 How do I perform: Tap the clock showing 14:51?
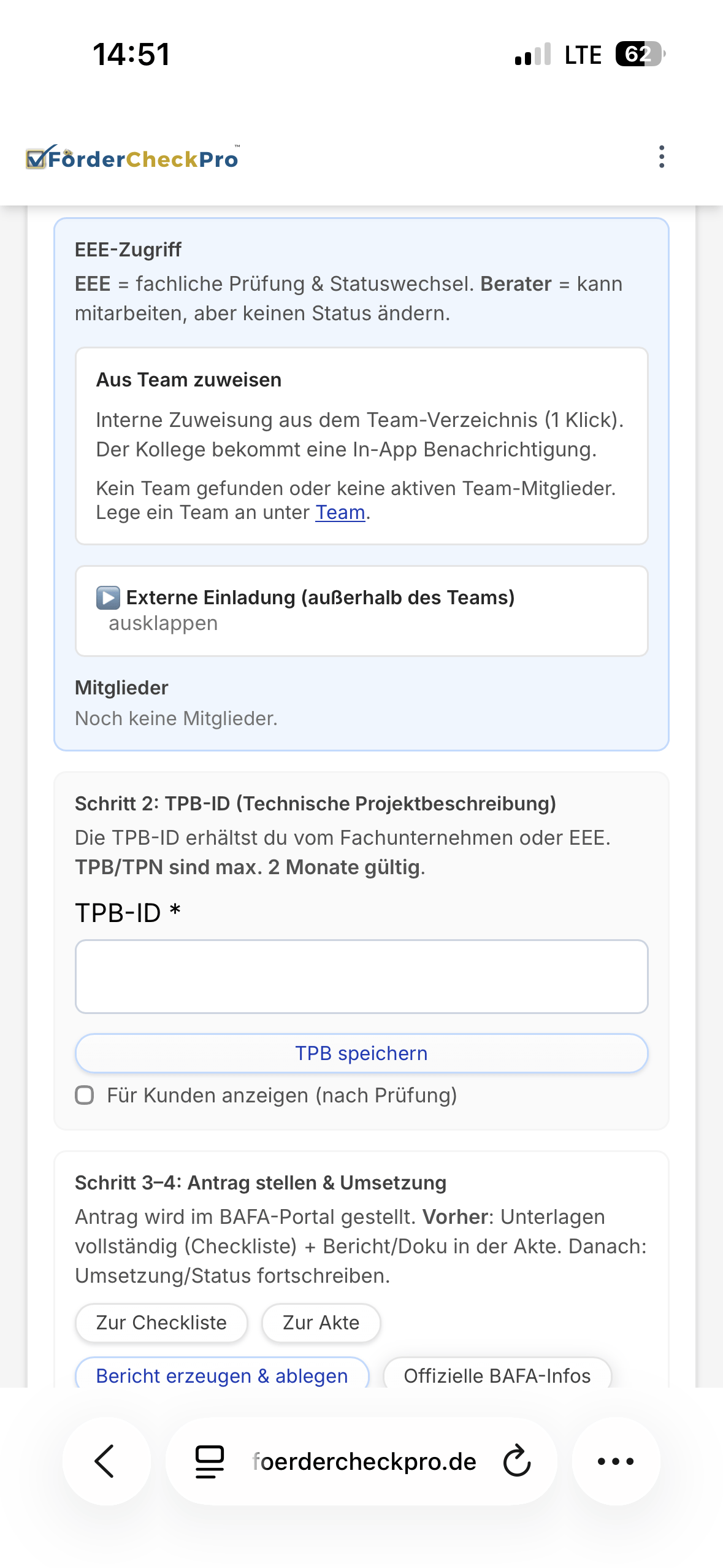pyautogui.click(x=129, y=54)
